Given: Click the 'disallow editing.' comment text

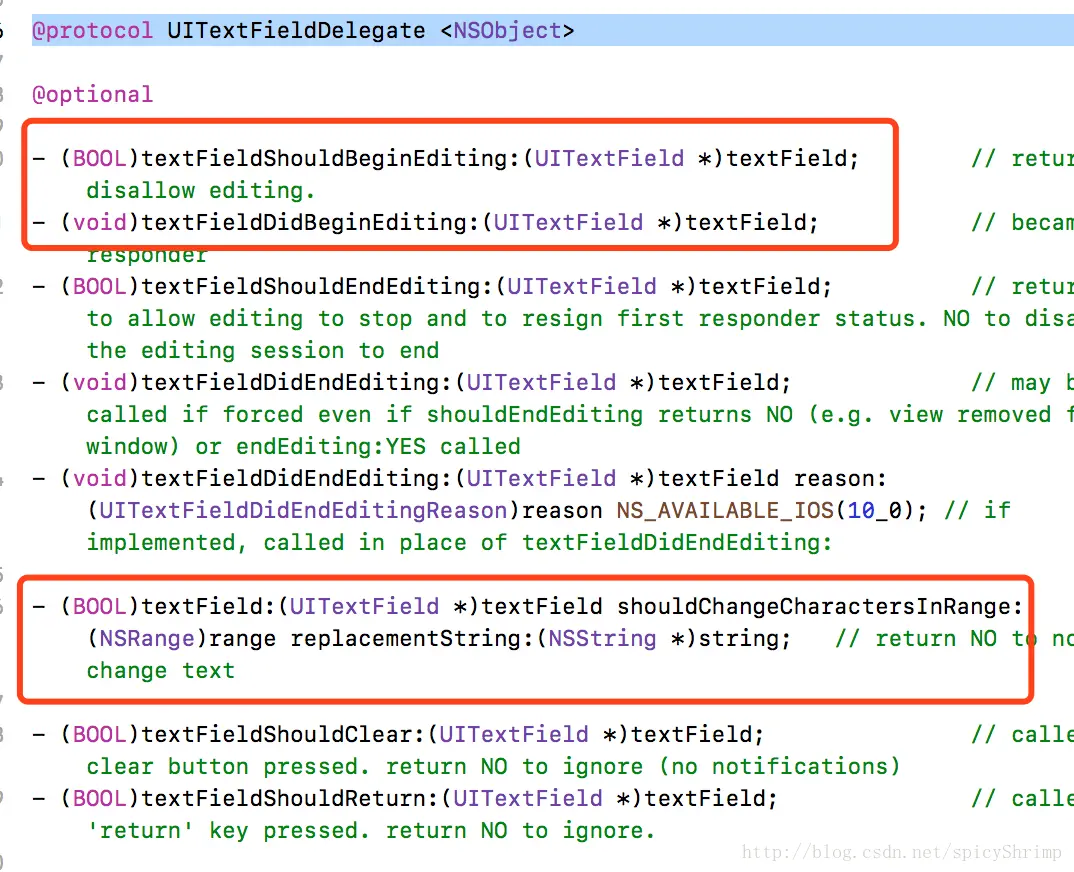Looking at the screenshot, I should [x=201, y=190].
